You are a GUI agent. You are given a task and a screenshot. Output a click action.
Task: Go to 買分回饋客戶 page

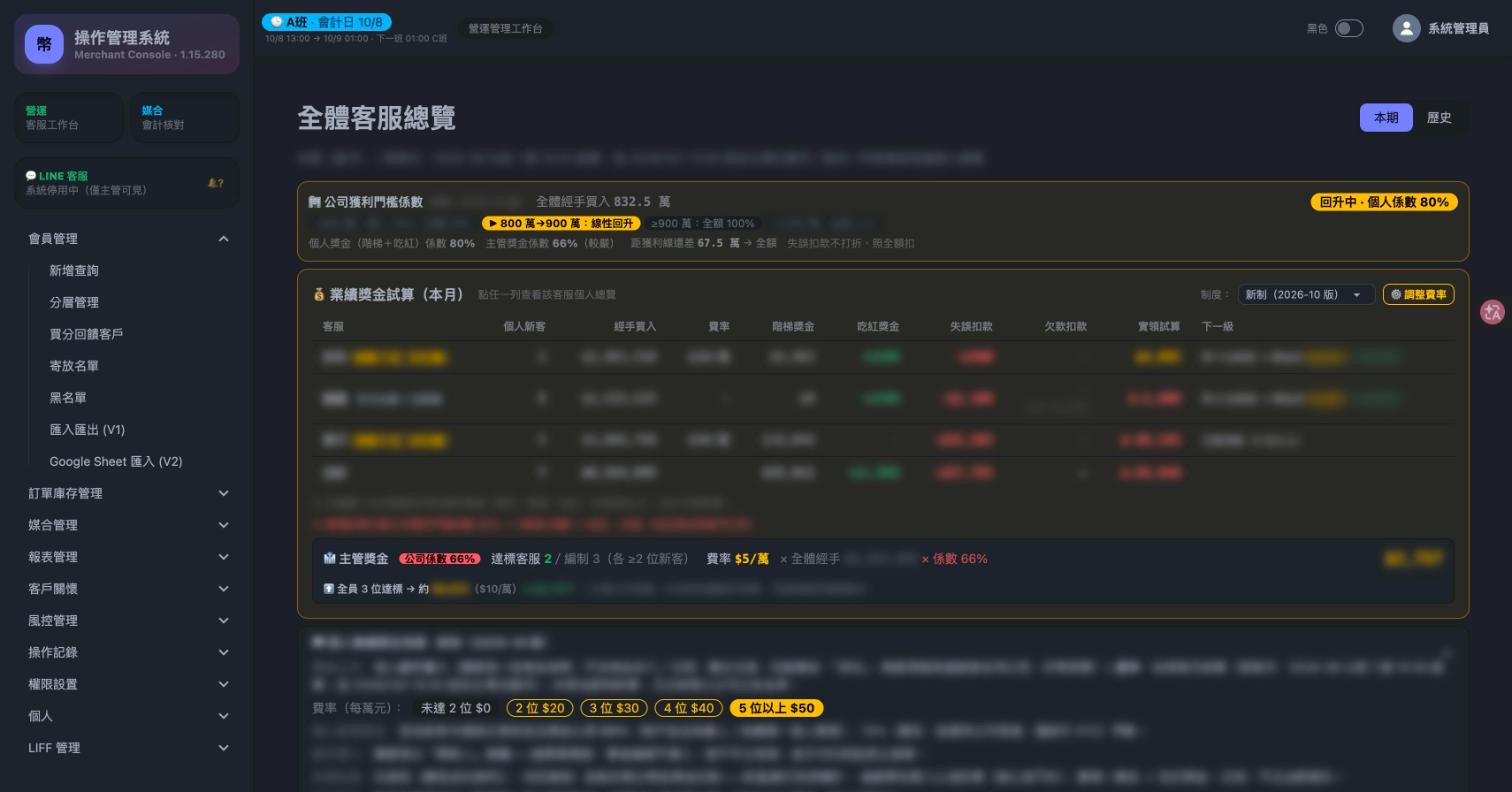click(86, 334)
